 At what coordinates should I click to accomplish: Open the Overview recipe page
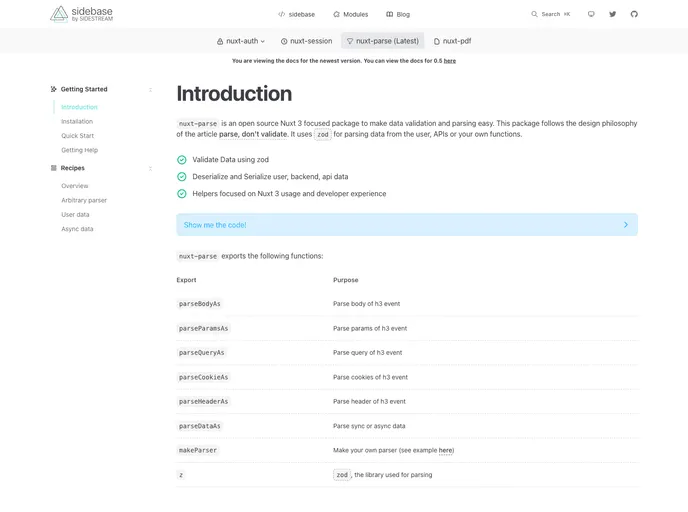[x=75, y=186]
